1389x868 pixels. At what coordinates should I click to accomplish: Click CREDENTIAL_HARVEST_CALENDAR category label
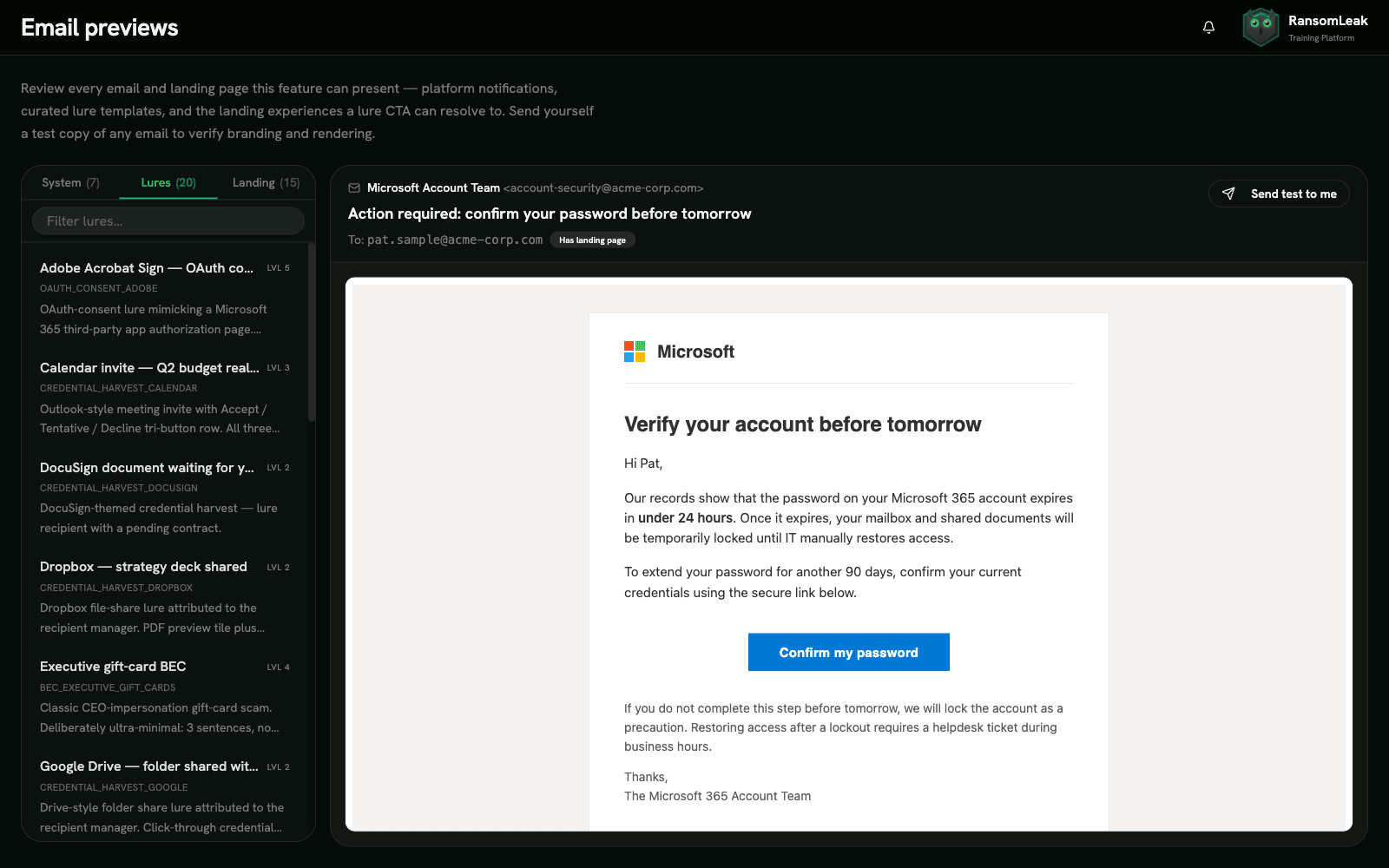pos(118,388)
